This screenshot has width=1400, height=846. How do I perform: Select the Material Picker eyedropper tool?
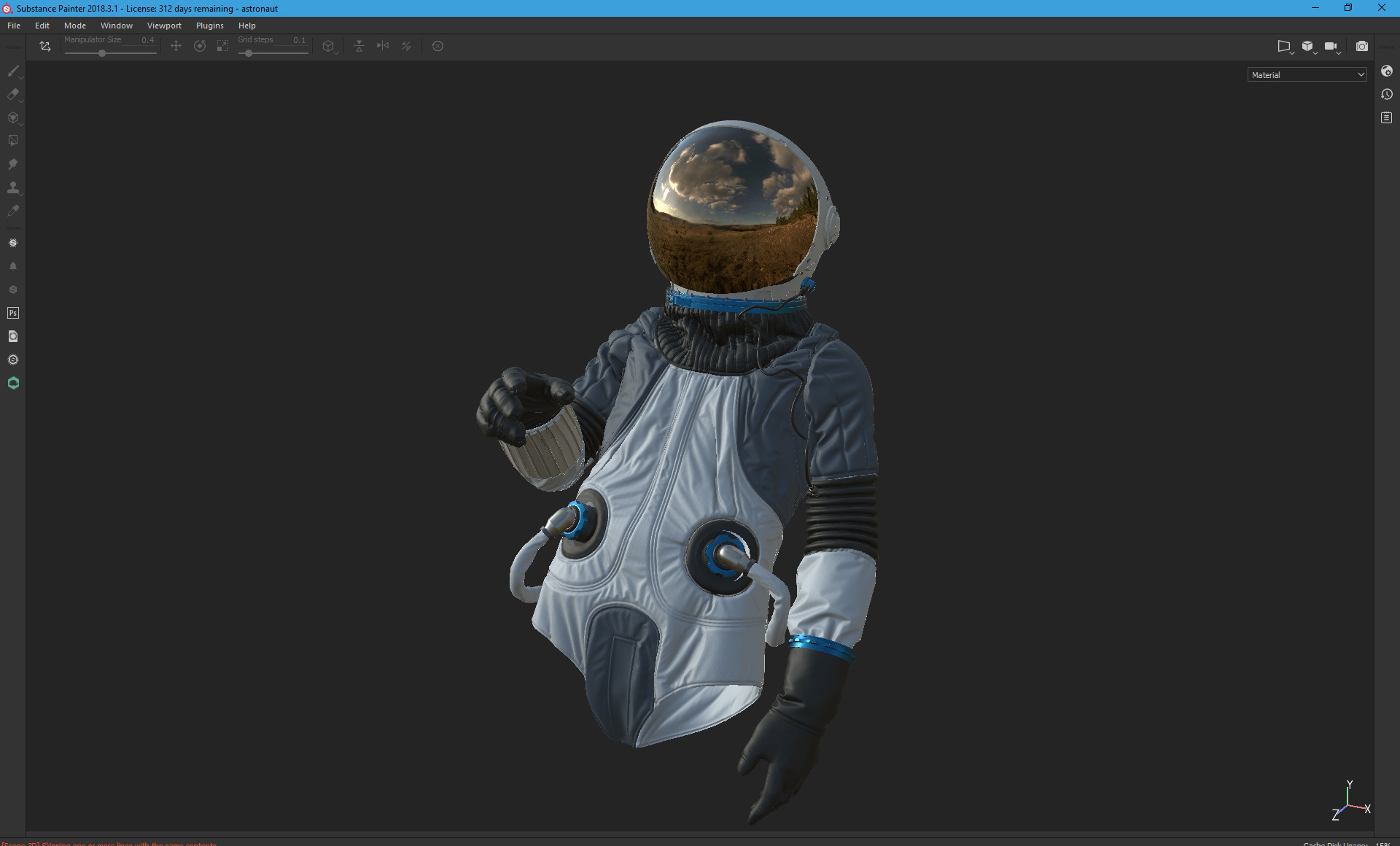tap(13, 211)
